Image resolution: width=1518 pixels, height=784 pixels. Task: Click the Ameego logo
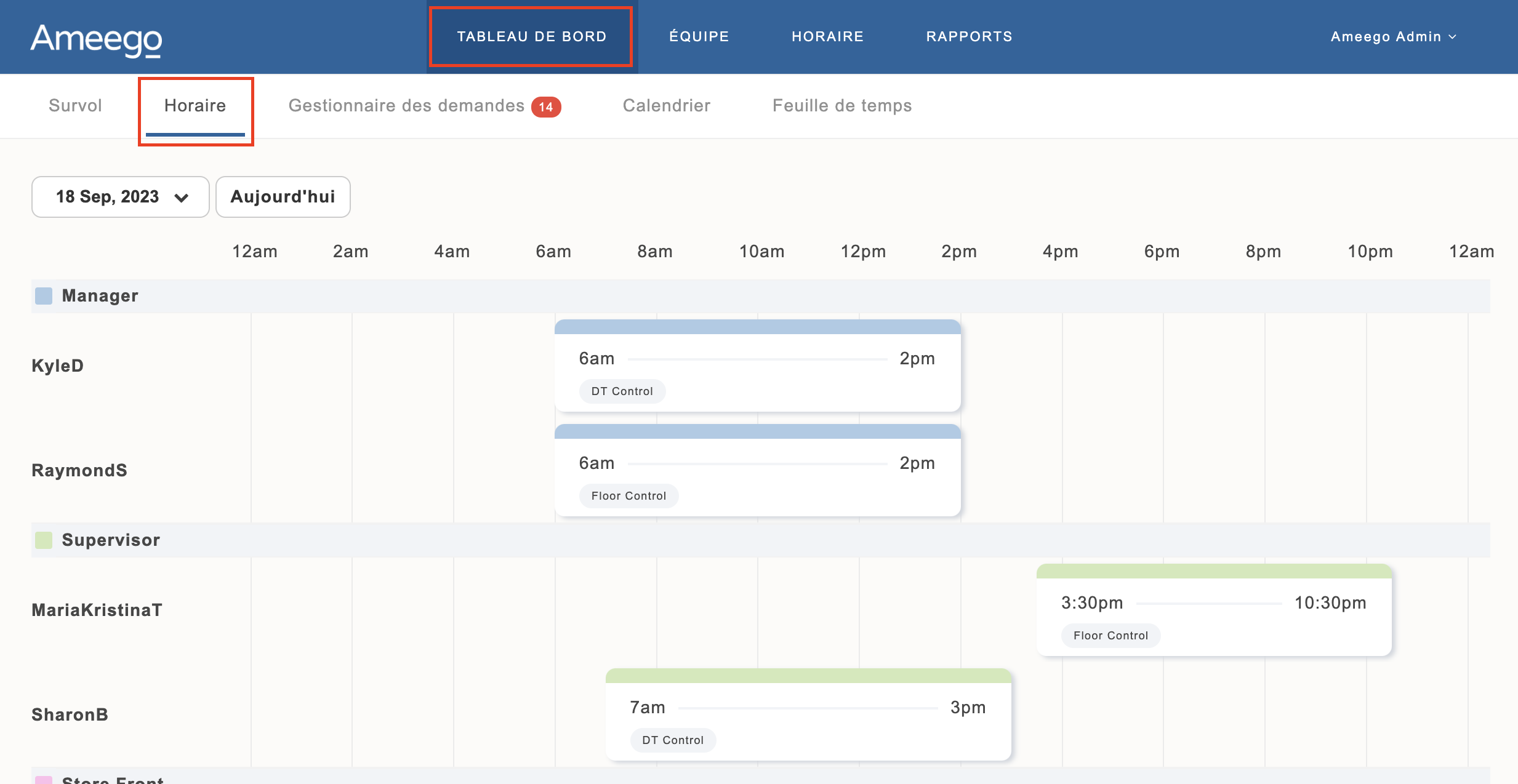96,39
